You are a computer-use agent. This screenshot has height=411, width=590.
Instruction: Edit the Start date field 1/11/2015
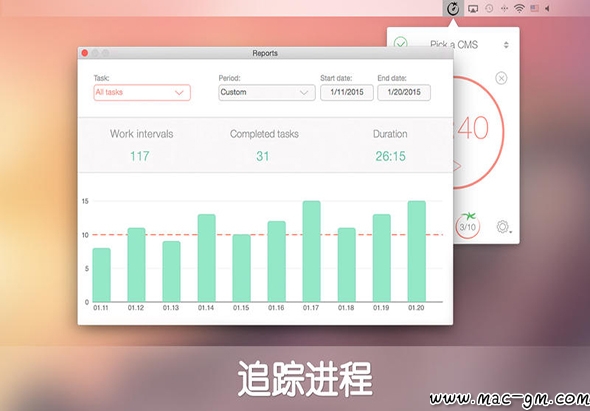pyautogui.click(x=347, y=93)
